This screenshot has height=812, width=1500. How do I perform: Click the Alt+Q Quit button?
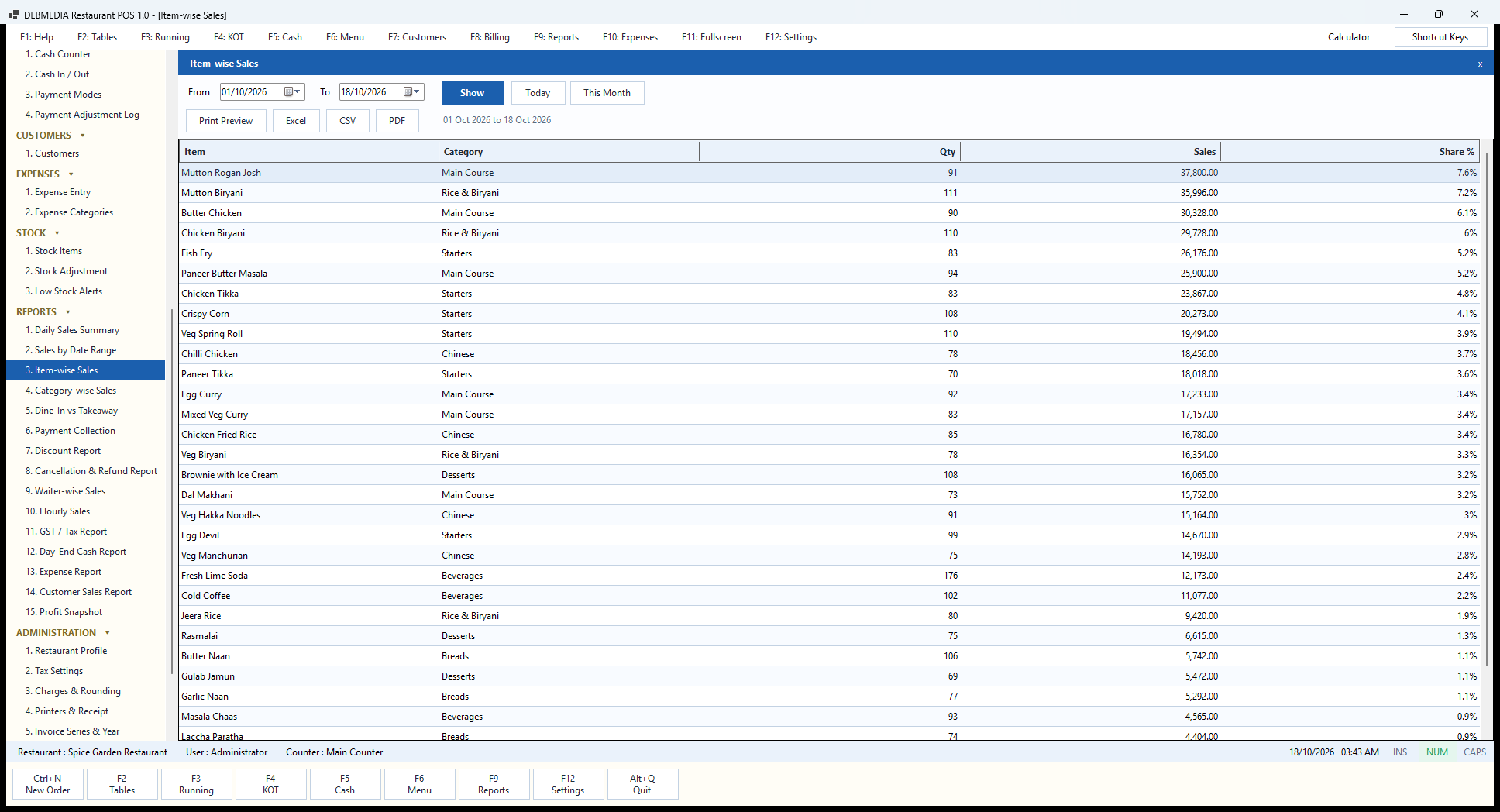[x=642, y=784]
